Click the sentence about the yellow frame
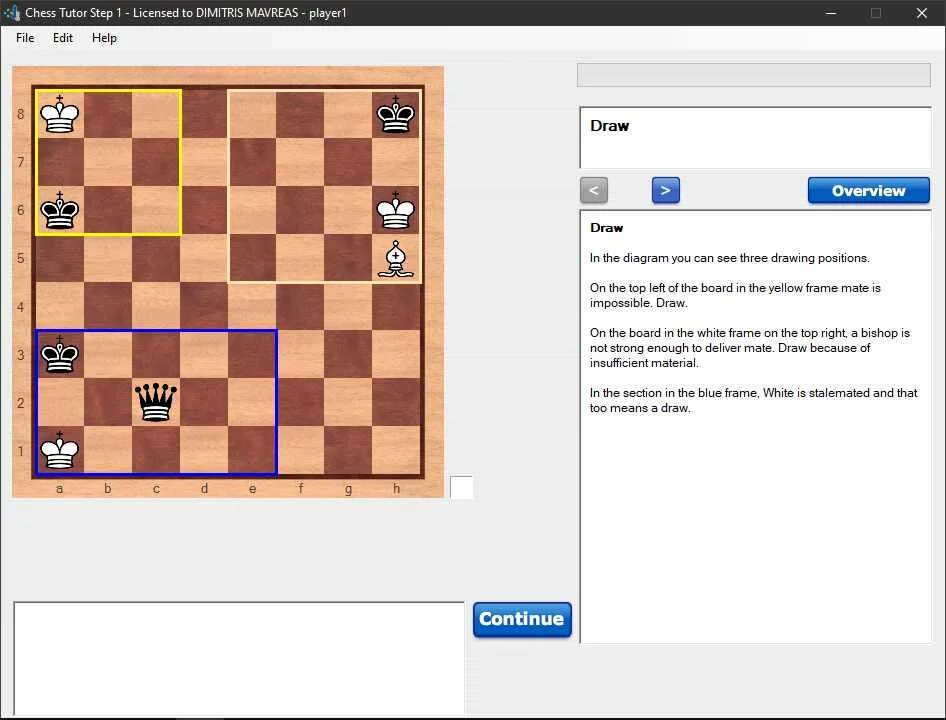 pyautogui.click(x=735, y=295)
